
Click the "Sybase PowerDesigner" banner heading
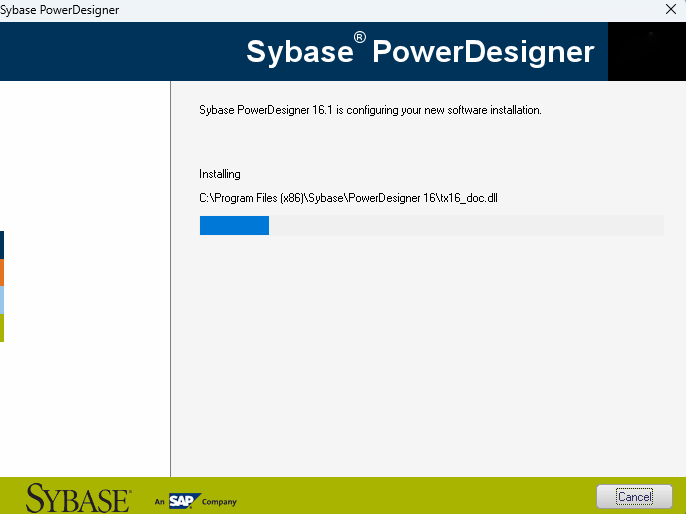click(420, 52)
